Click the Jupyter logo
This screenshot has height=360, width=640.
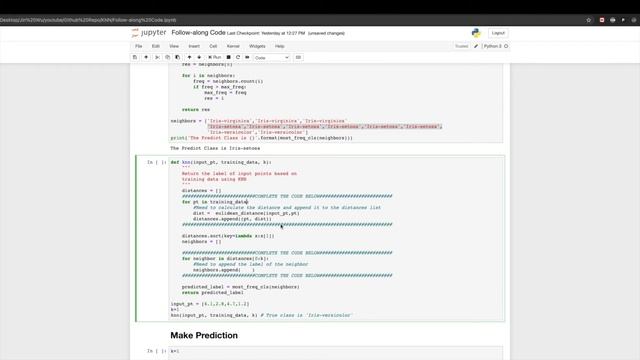tap(149, 33)
